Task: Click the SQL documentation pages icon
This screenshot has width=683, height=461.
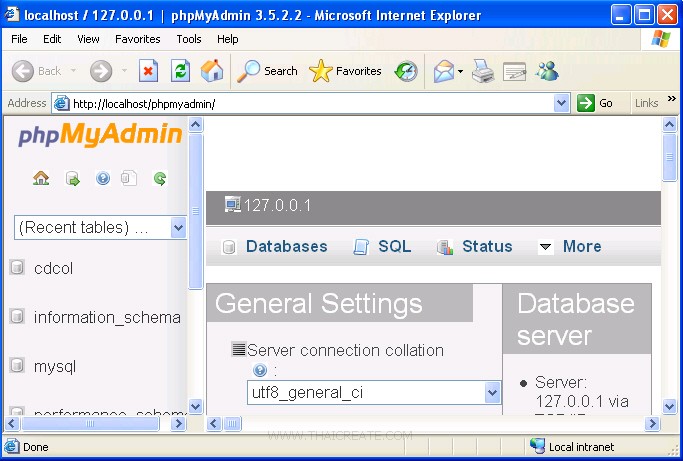Action: (x=129, y=178)
